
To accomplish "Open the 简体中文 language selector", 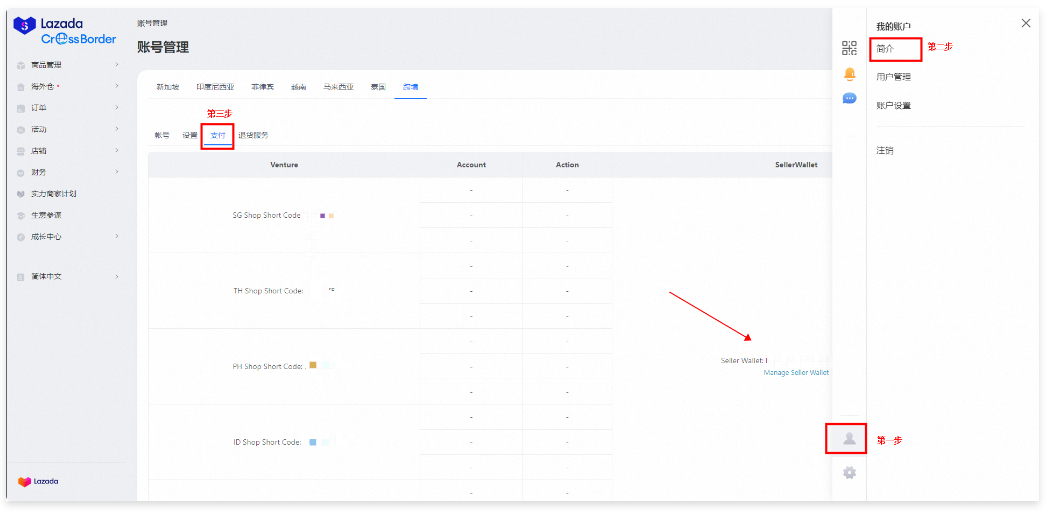I will point(66,276).
